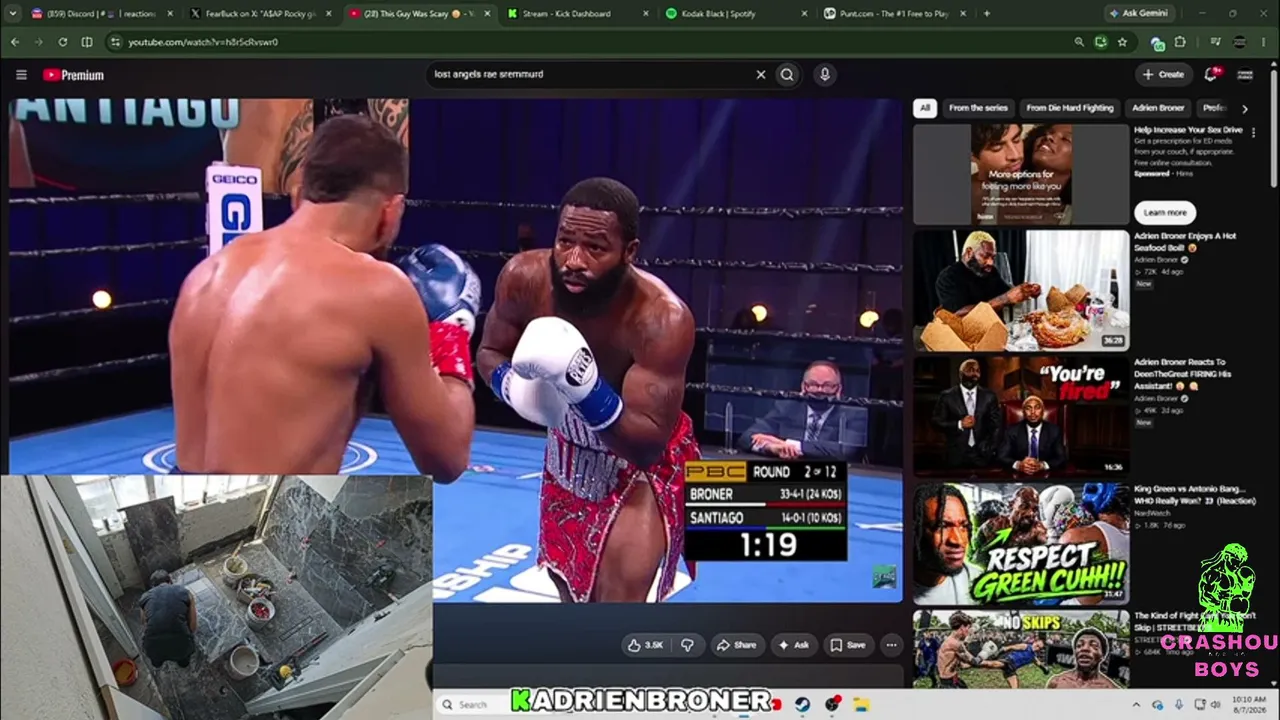
Task: Open the 'Respect Green Cuhh' thumbnail
Action: (x=1021, y=543)
